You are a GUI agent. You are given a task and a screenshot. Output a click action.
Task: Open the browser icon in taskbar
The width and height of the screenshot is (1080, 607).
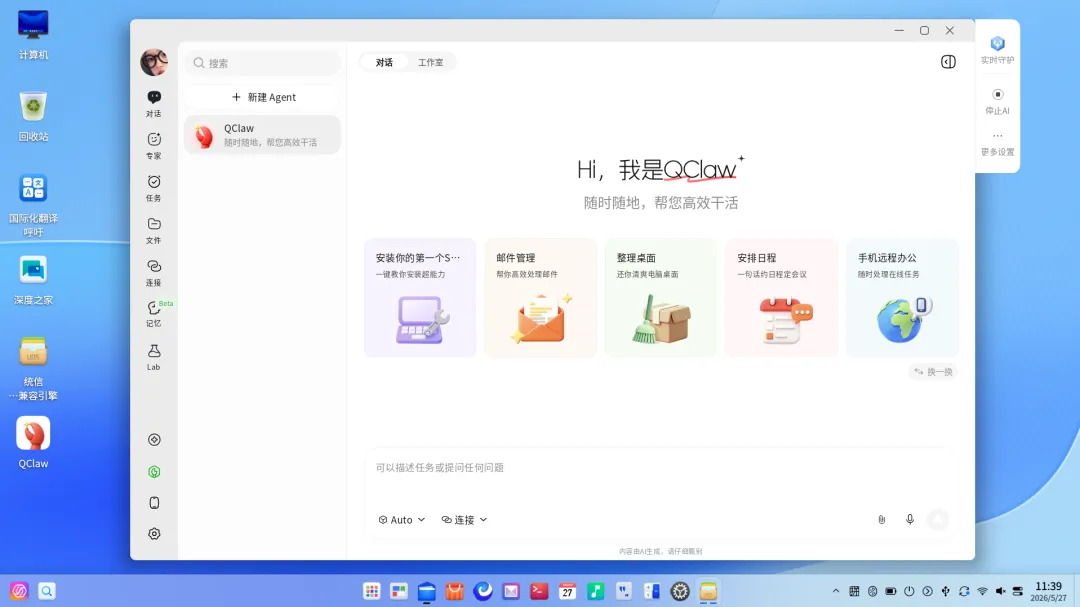[483, 591]
